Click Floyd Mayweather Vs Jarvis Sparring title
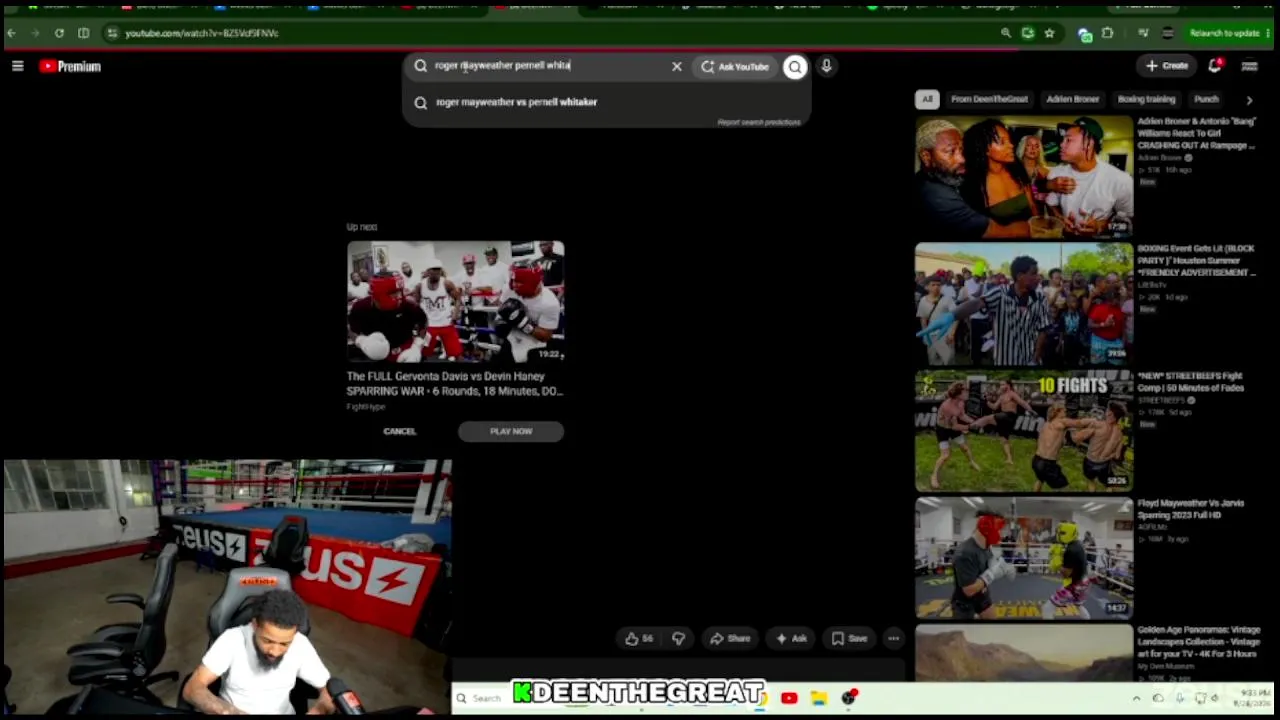 tap(1190, 509)
